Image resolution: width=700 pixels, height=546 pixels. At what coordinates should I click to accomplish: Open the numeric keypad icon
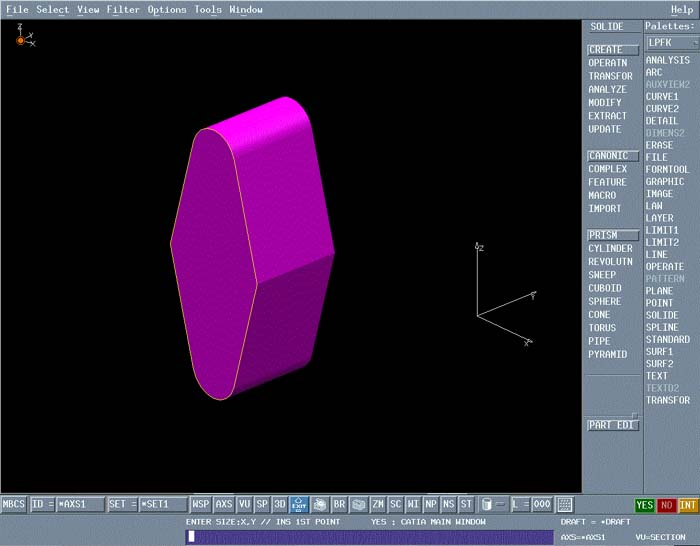tap(565, 504)
